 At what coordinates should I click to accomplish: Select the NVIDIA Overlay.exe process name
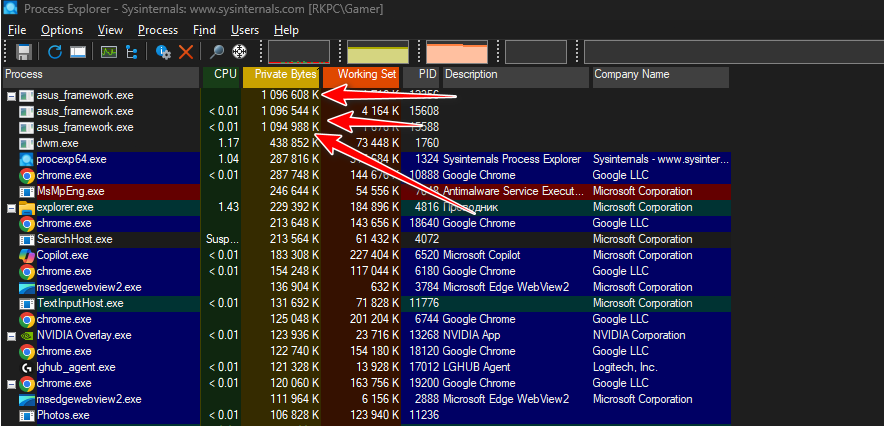84,335
